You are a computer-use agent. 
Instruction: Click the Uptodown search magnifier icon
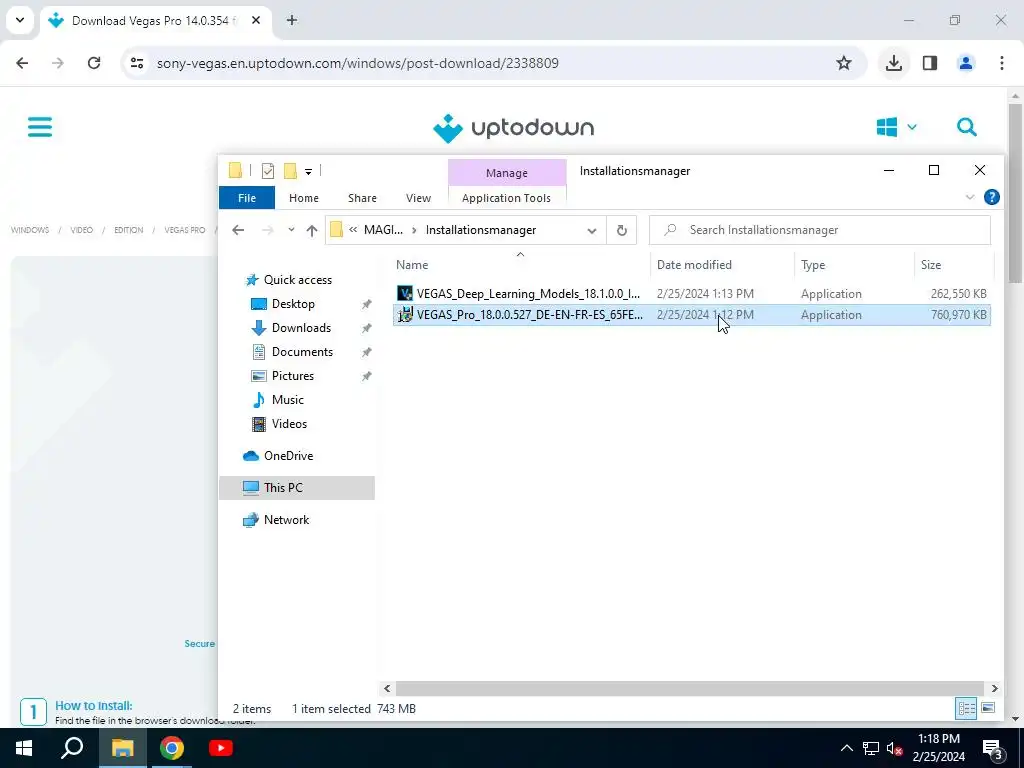click(x=967, y=127)
